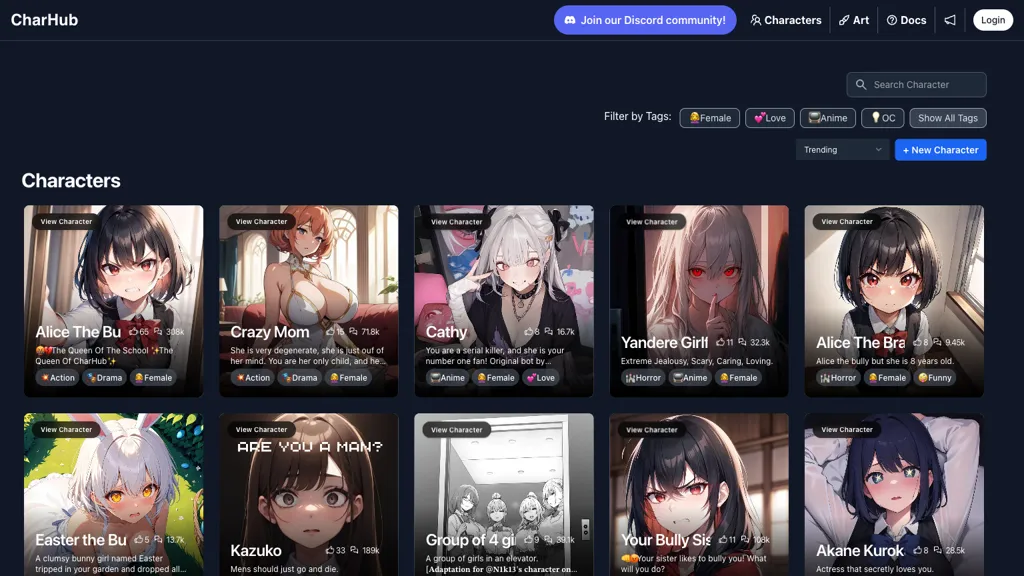Image resolution: width=1024 pixels, height=576 pixels.
Task: Click the magnifier search icon
Action: point(861,84)
